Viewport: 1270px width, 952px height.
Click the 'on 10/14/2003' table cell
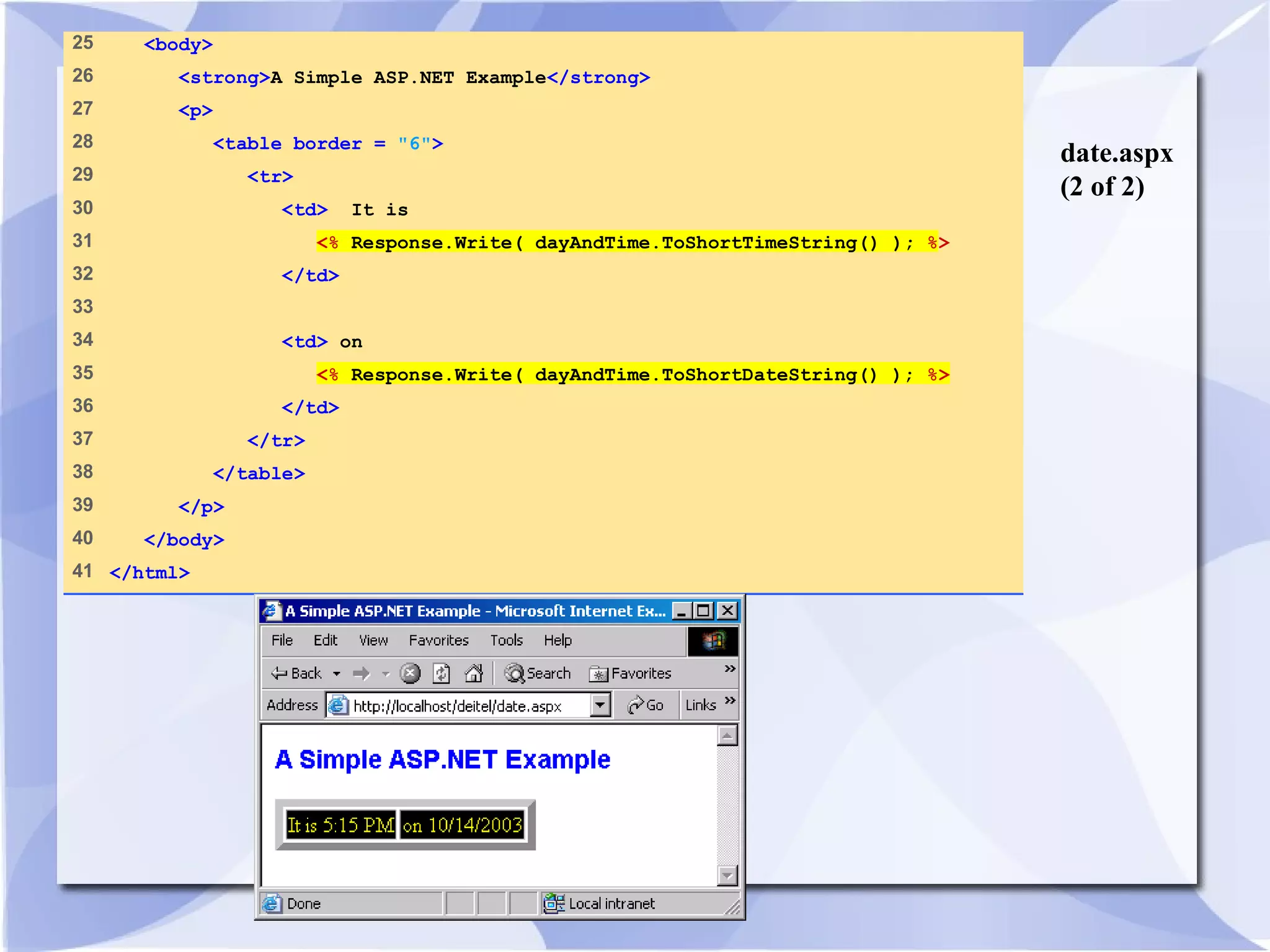click(463, 825)
